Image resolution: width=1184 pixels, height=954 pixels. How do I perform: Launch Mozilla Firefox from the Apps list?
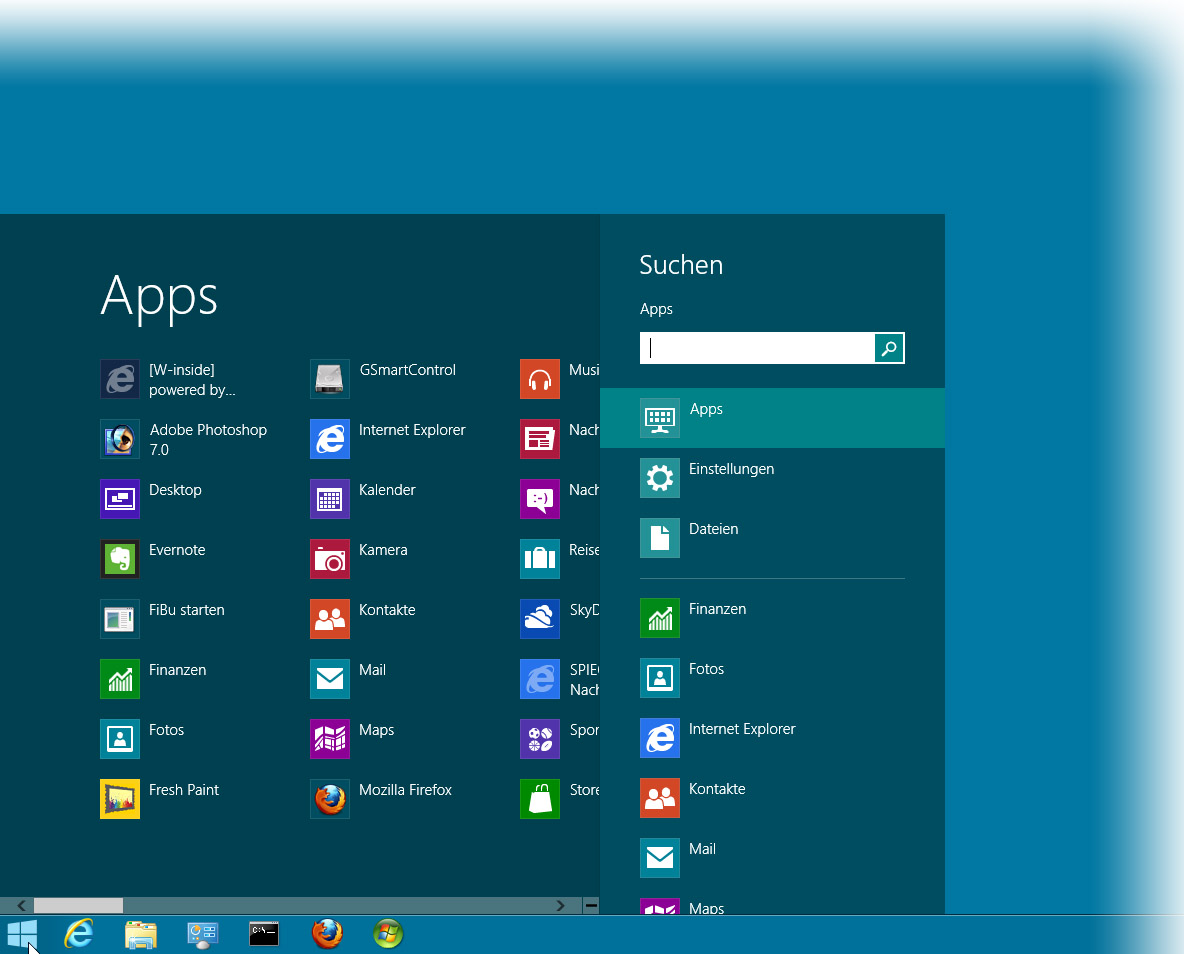coord(330,799)
